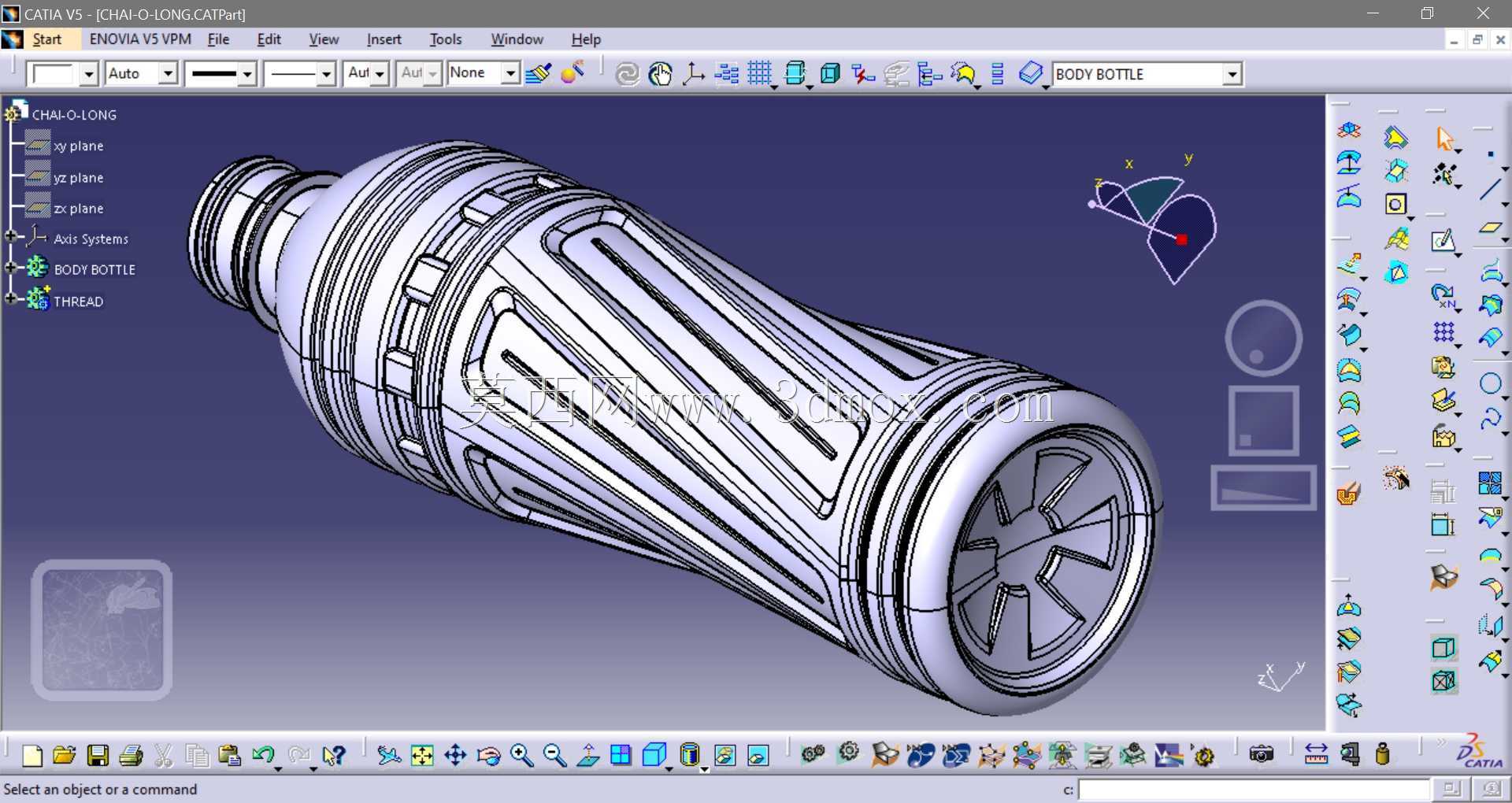Click the command input field
Image resolution: width=1512 pixels, height=803 pixels.
(x=1254, y=789)
